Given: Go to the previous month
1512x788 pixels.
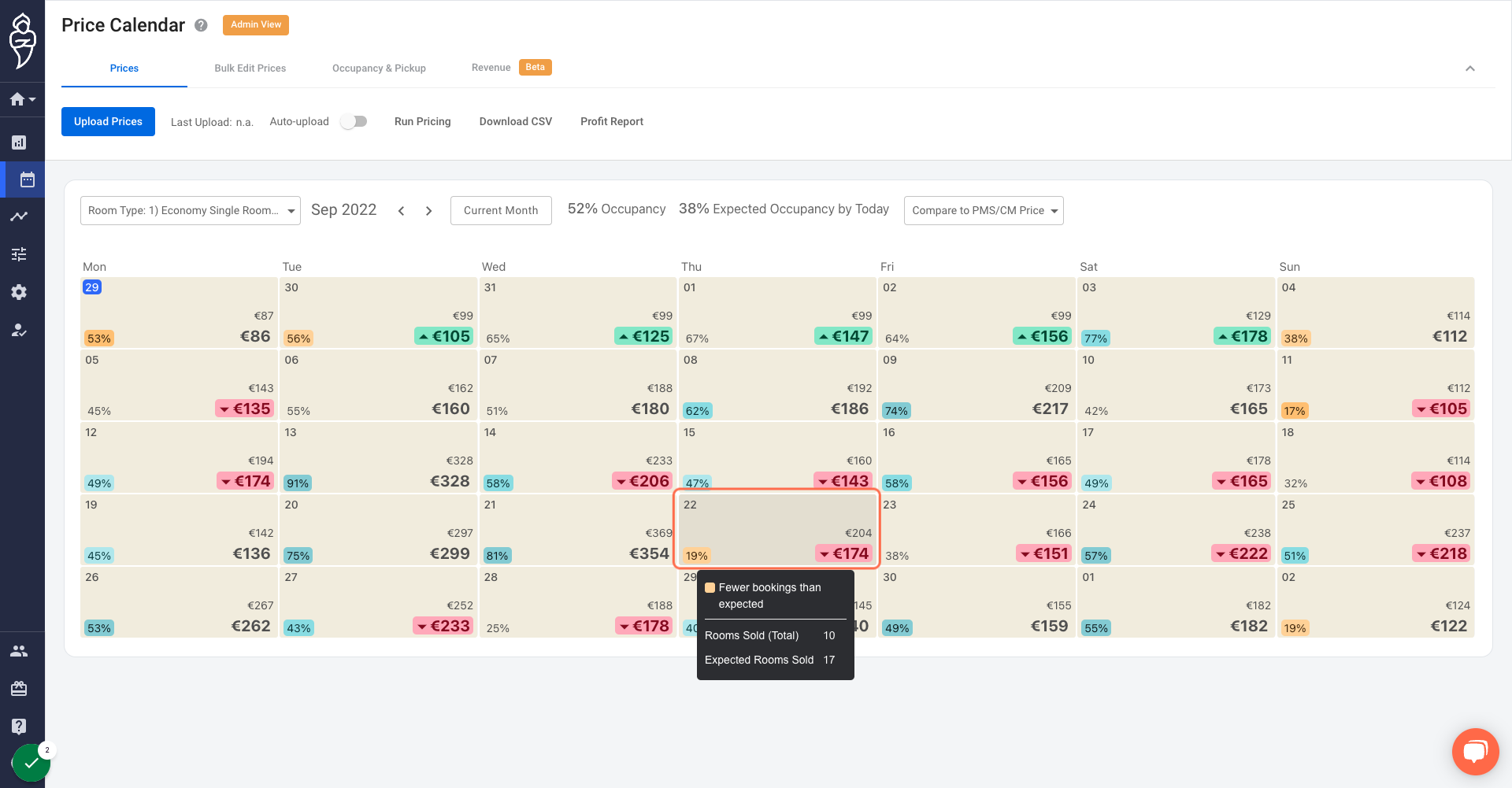Looking at the screenshot, I should 401,211.
